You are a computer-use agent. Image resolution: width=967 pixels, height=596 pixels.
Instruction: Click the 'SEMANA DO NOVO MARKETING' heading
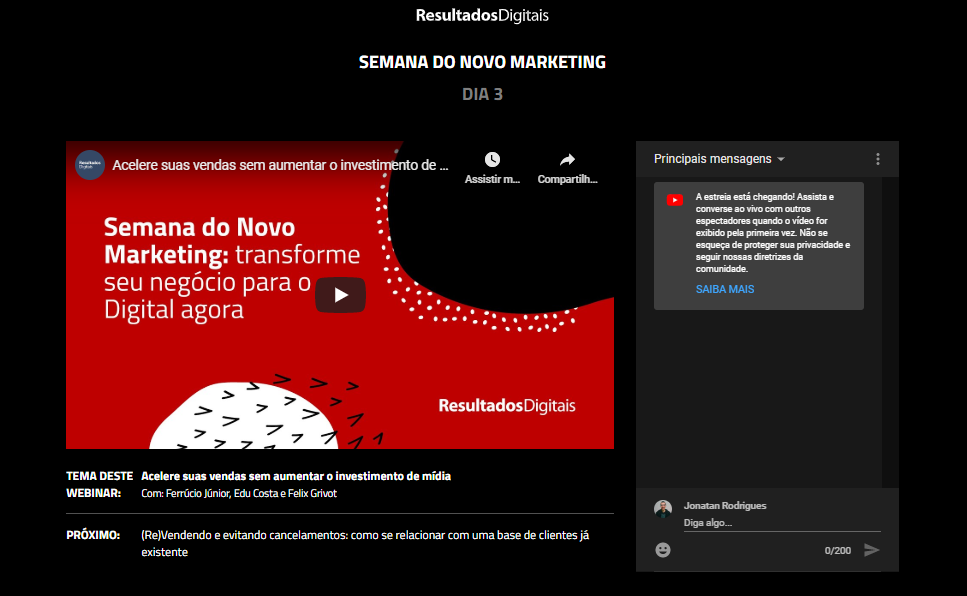tap(482, 62)
